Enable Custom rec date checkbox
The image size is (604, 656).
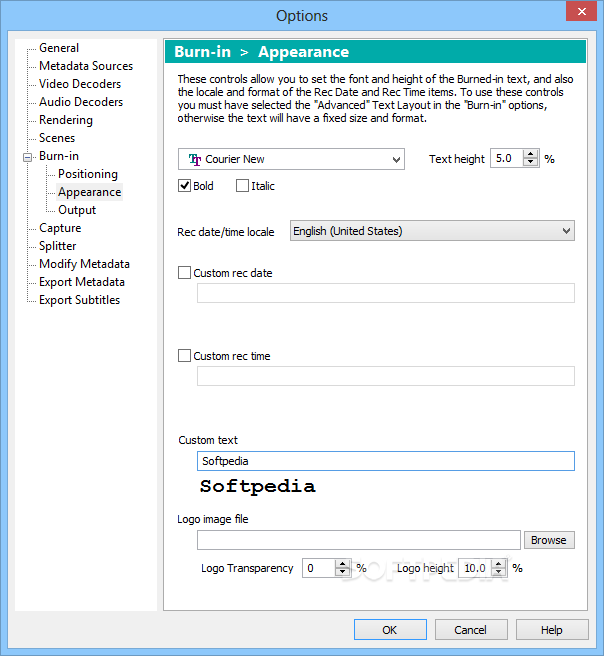tap(184, 272)
